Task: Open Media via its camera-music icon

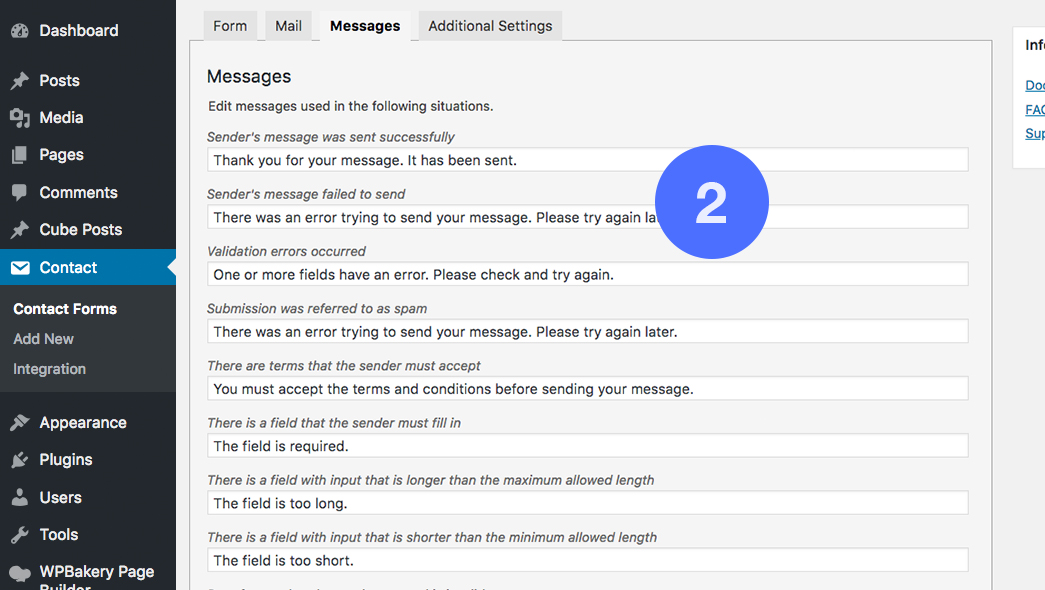Action: point(19,118)
